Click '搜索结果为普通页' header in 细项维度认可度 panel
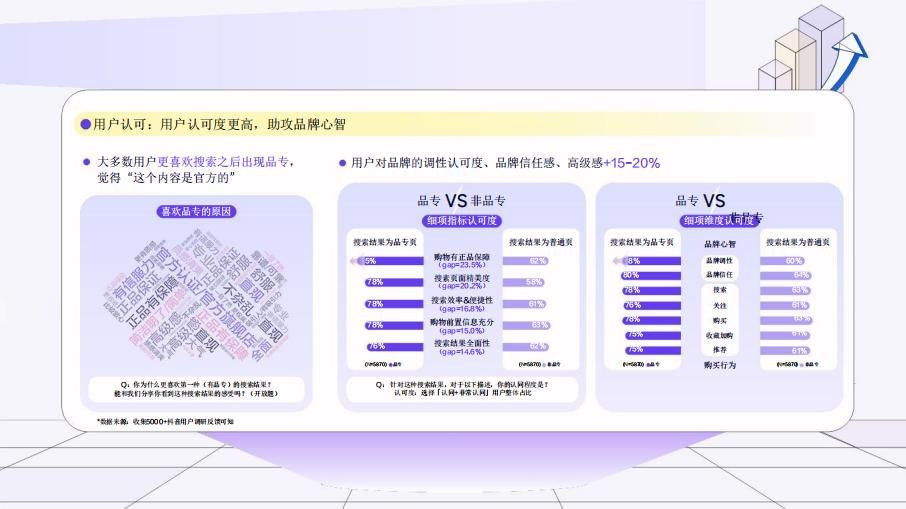The width and height of the screenshot is (906, 509). [x=798, y=242]
